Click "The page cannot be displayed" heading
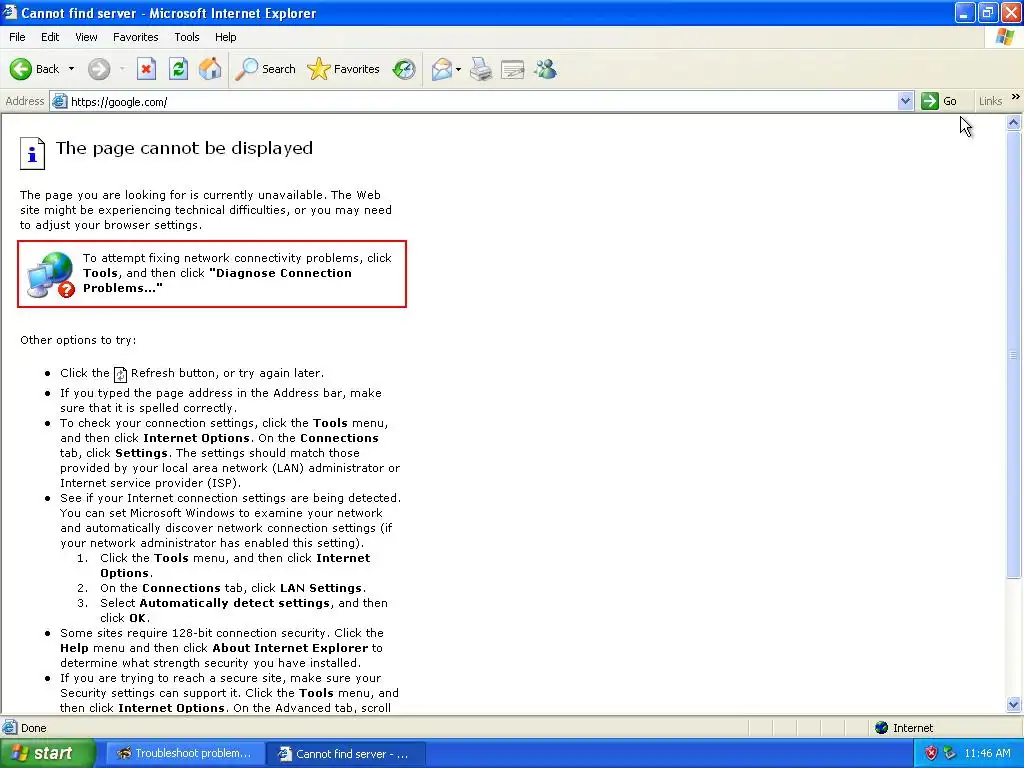Viewport: 1024px width, 768px height. click(184, 148)
